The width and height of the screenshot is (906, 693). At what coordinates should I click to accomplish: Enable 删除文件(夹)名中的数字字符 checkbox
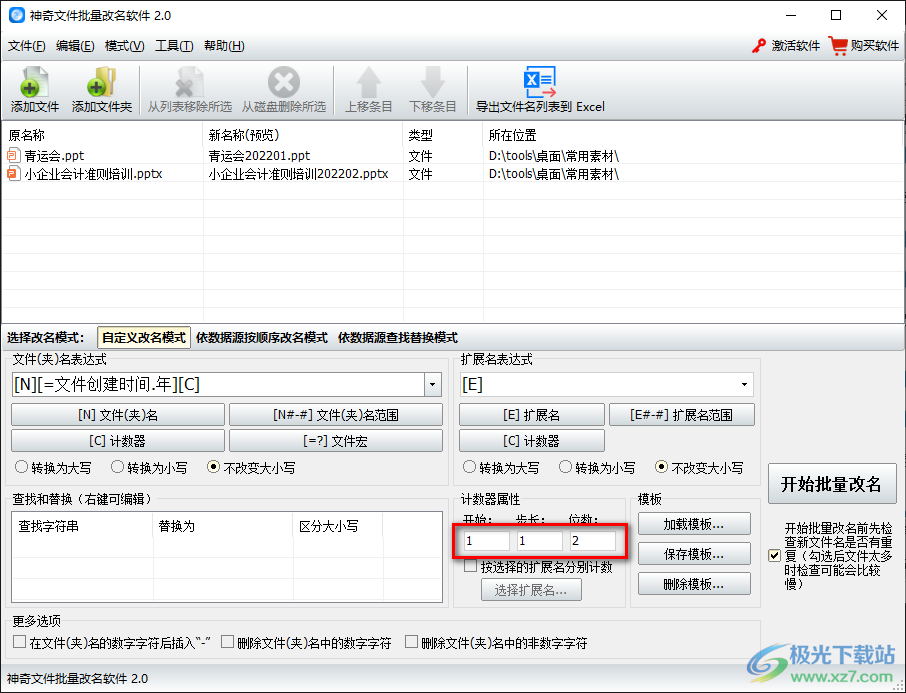click(227, 642)
